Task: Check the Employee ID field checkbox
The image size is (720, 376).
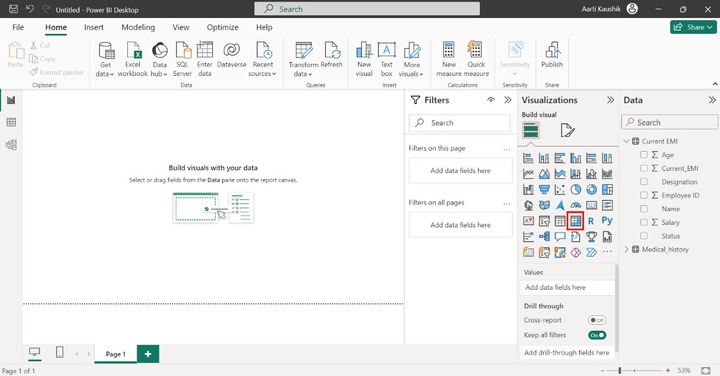Action: [644, 195]
